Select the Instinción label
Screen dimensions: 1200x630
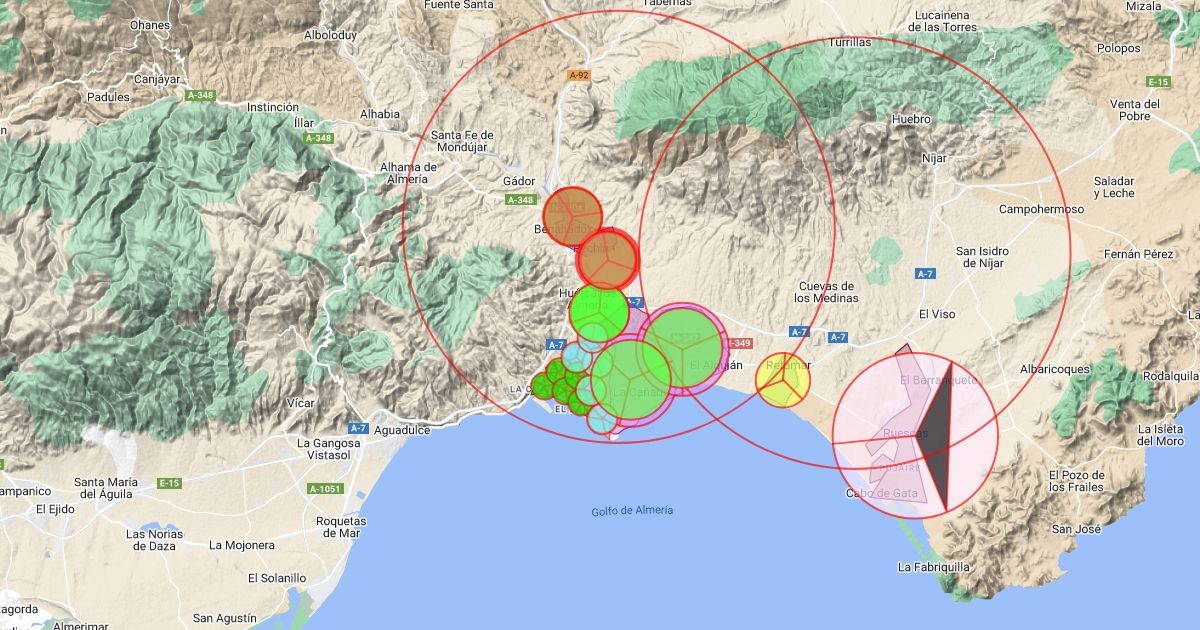pyautogui.click(x=273, y=107)
